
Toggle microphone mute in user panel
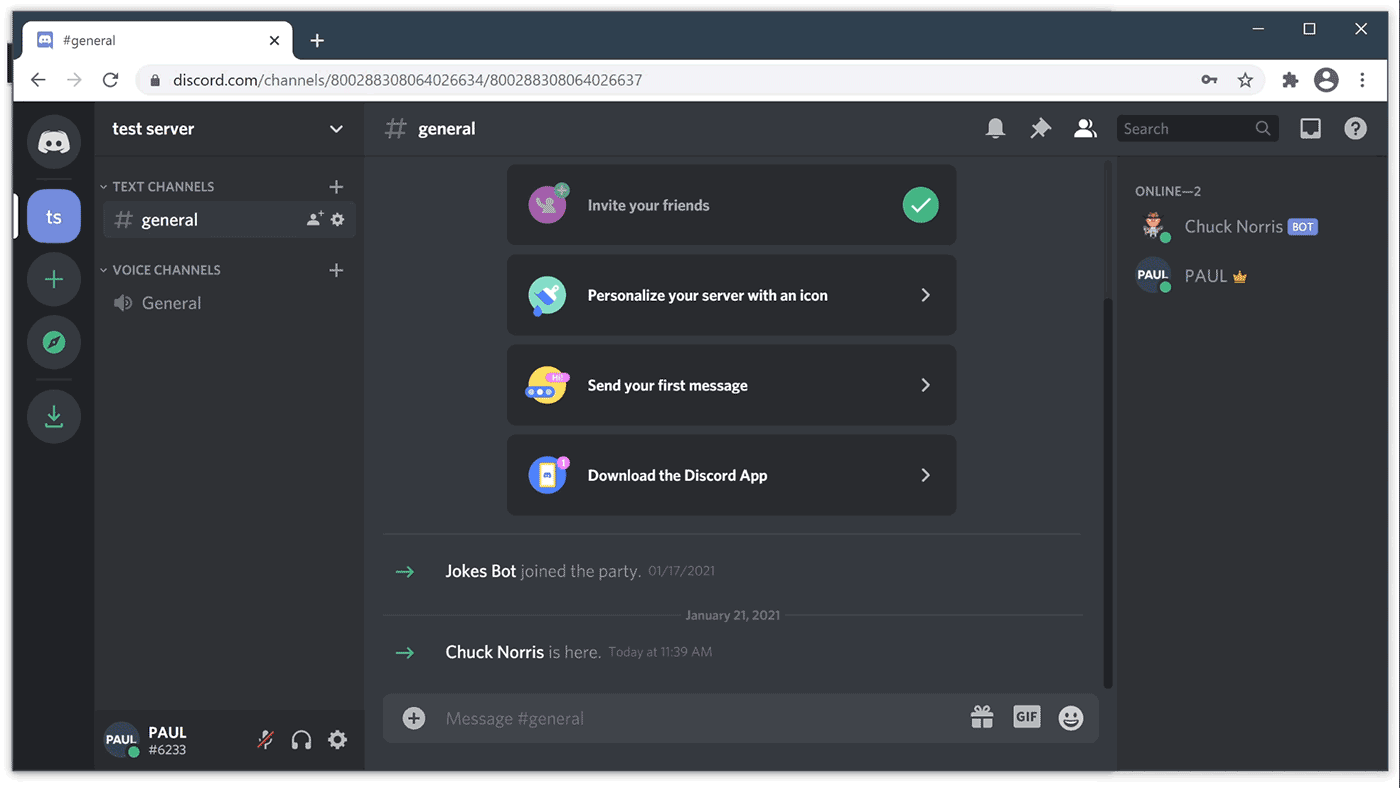[x=265, y=740]
